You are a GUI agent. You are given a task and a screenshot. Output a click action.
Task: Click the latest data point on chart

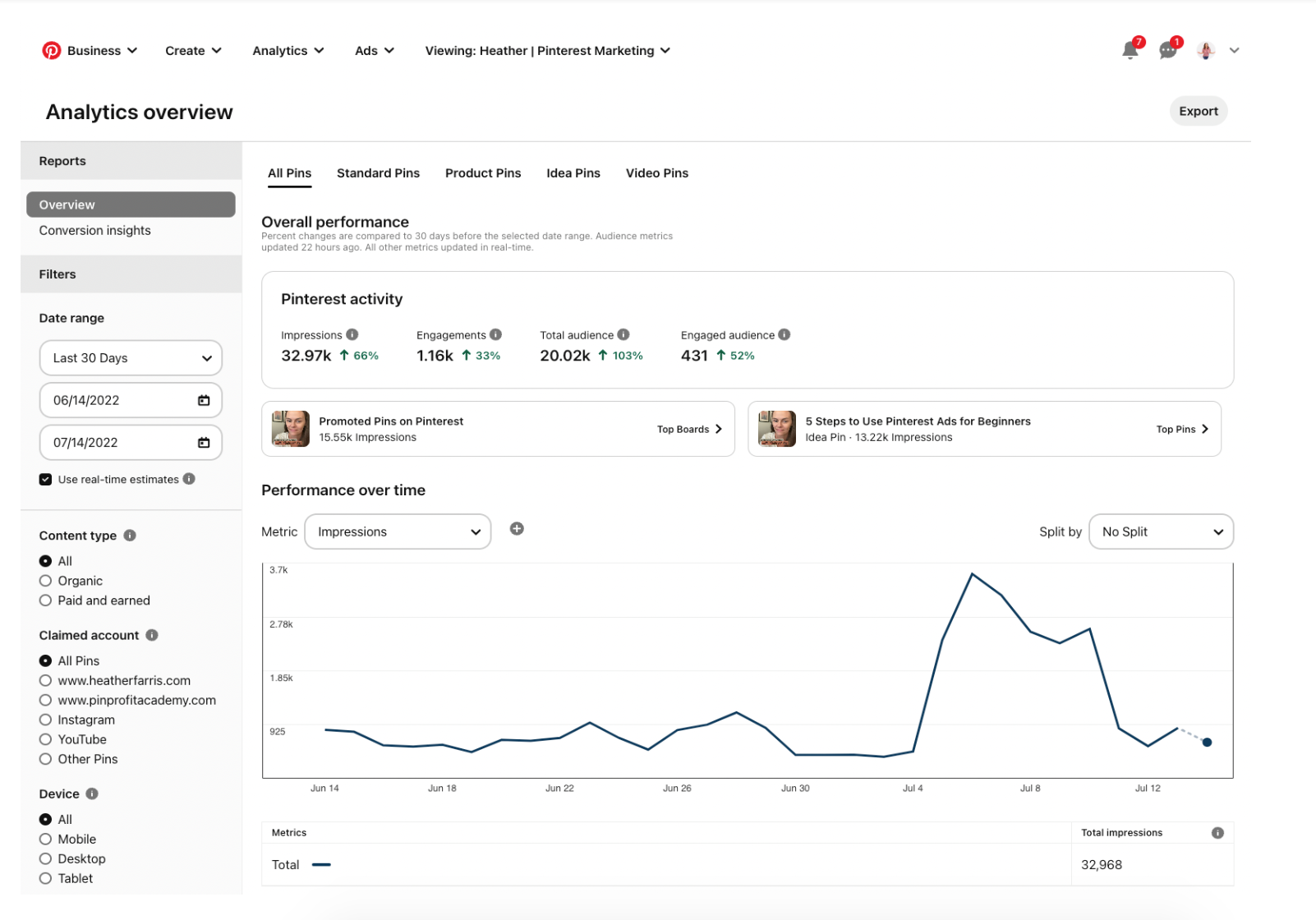[1207, 743]
